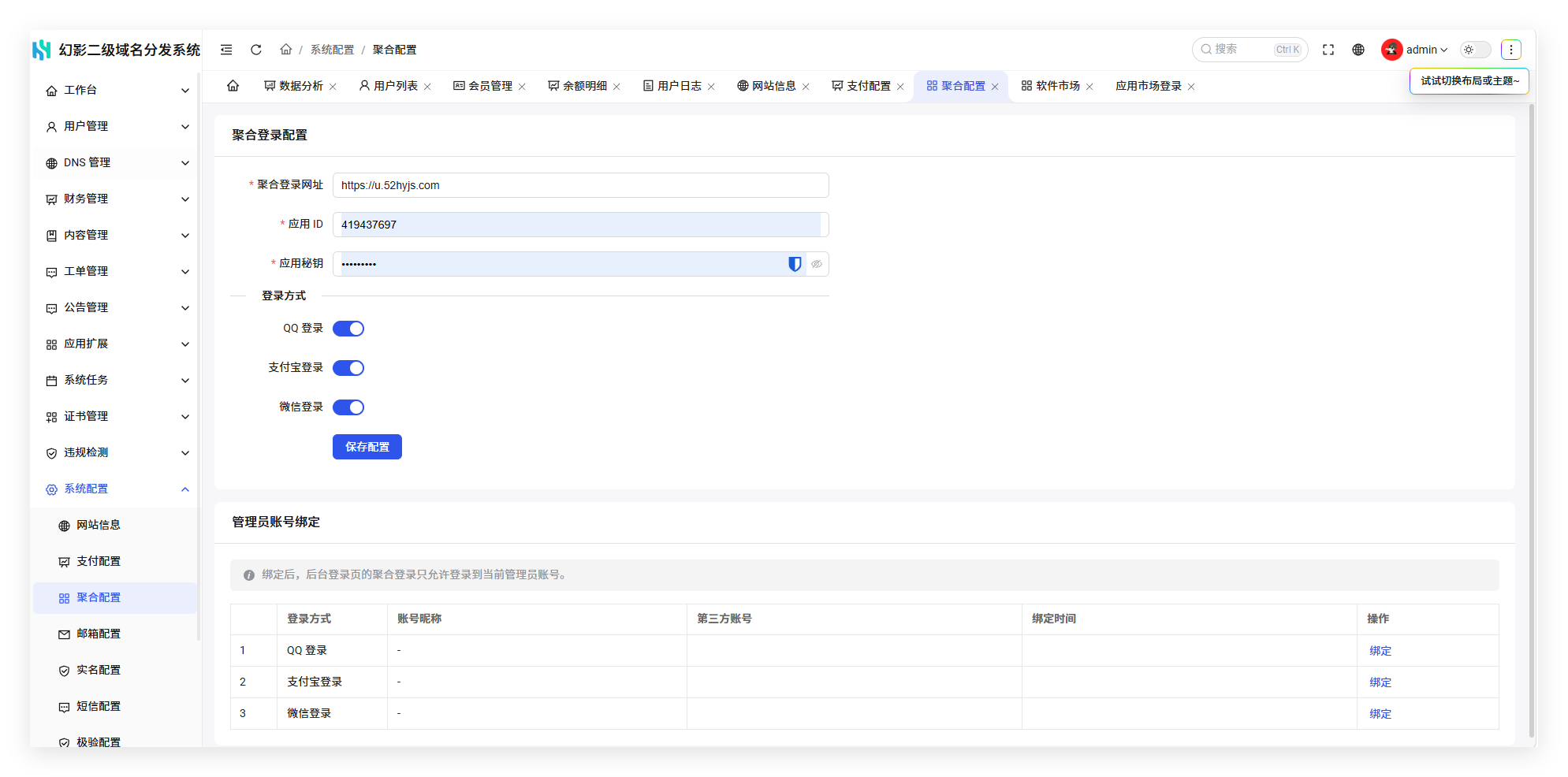The image size is (1568, 777).
Task: Close the 聚合配置 tab
Action: [x=995, y=87]
